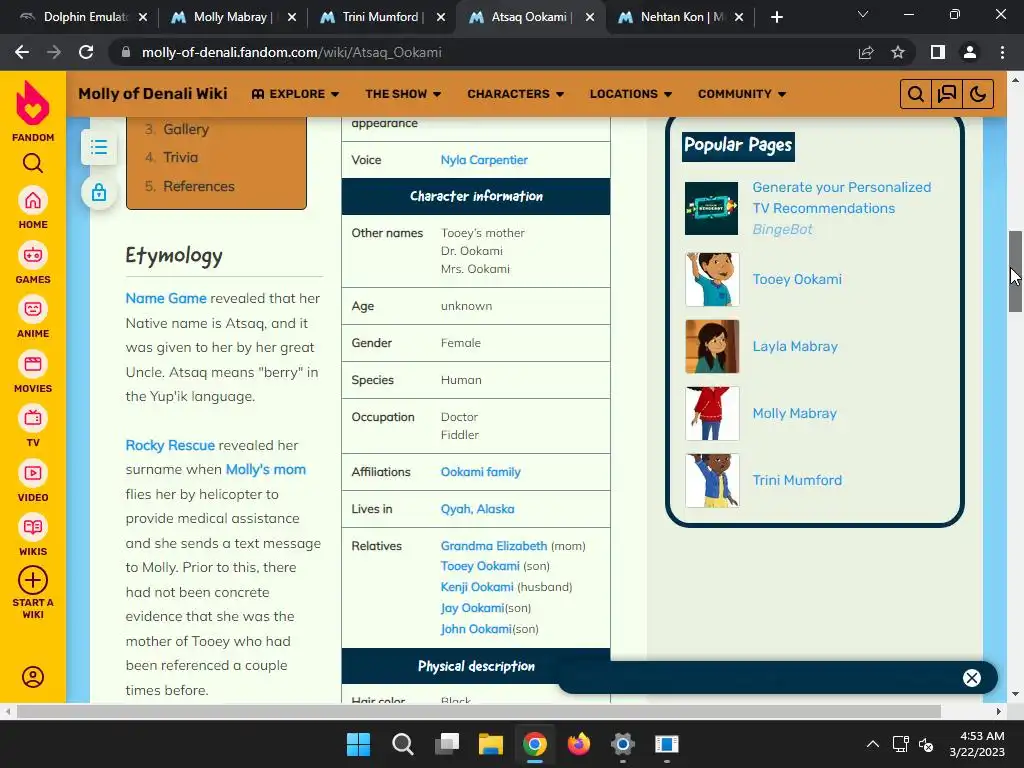View site information lock icon
The height and width of the screenshot is (768, 1024).
(126, 52)
